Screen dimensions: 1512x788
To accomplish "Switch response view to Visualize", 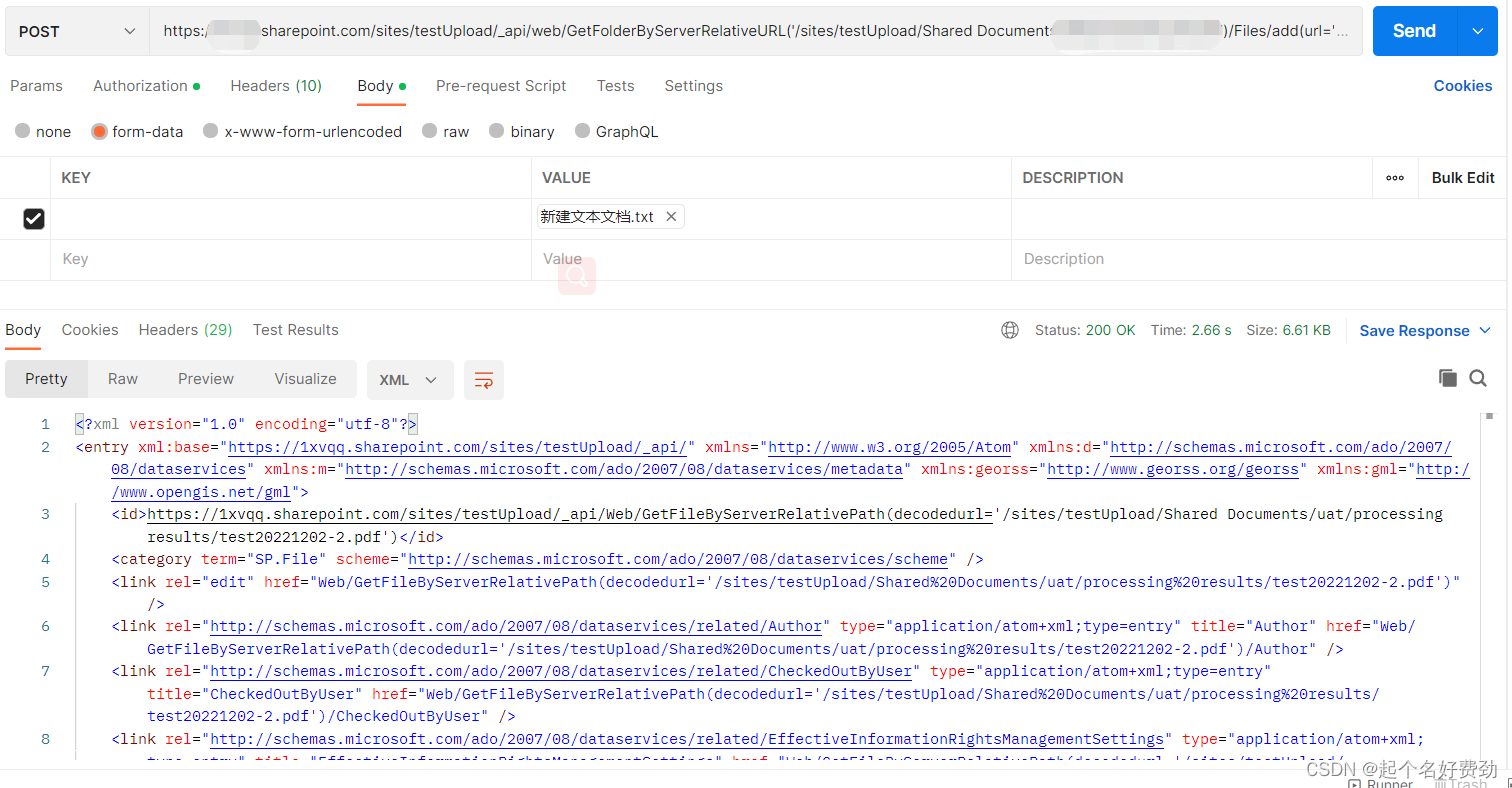I will tap(305, 379).
